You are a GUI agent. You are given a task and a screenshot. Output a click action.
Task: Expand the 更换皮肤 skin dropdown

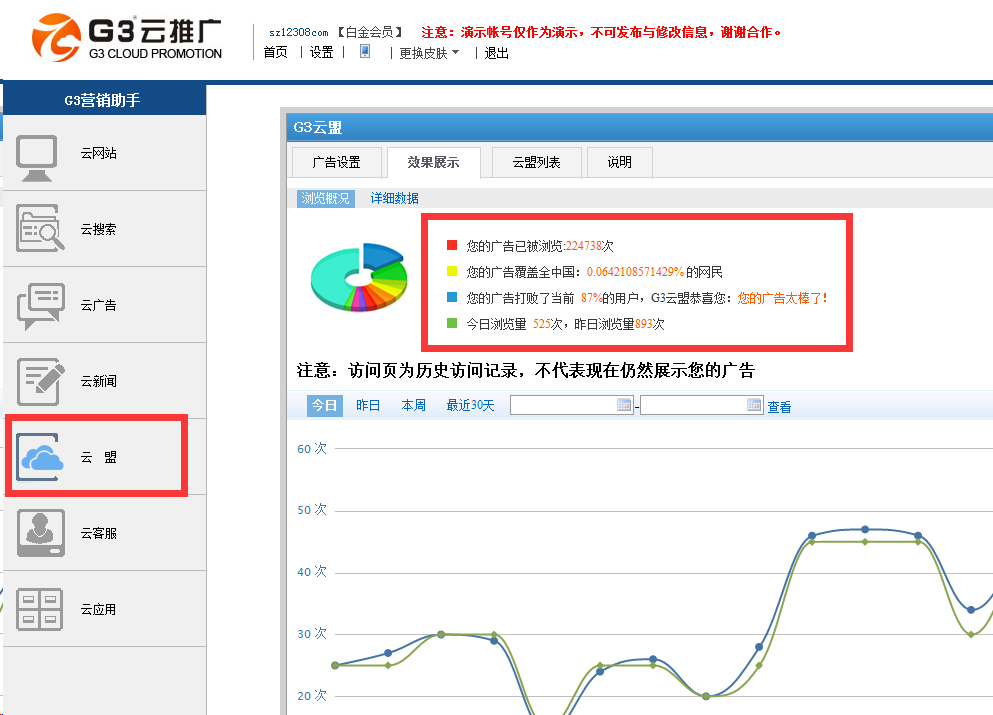pos(429,53)
